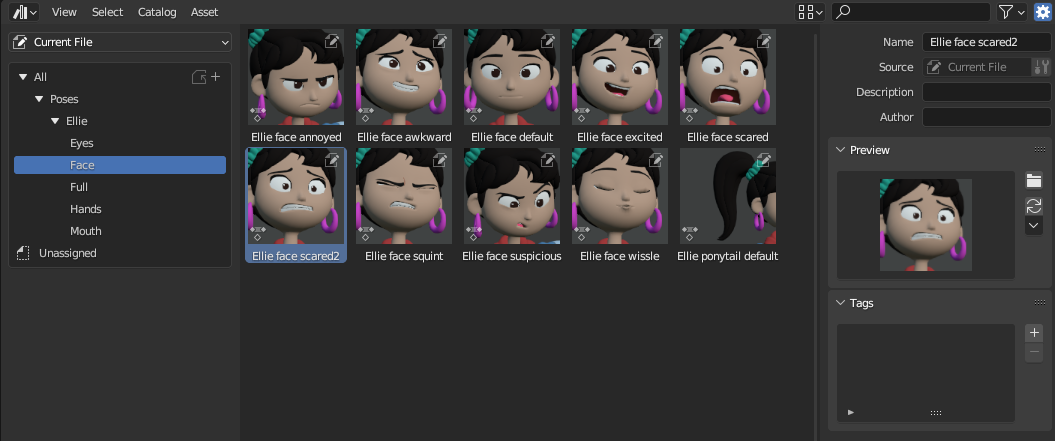Click edit icon on Ellie face scared
This screenshot has height=441, width=1055.
(x=763, y=41)
